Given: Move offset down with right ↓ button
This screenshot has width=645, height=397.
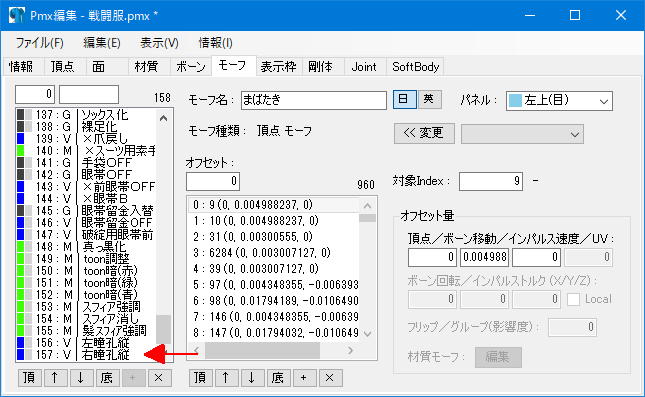Looking at the screenshot, I should 253,378.
